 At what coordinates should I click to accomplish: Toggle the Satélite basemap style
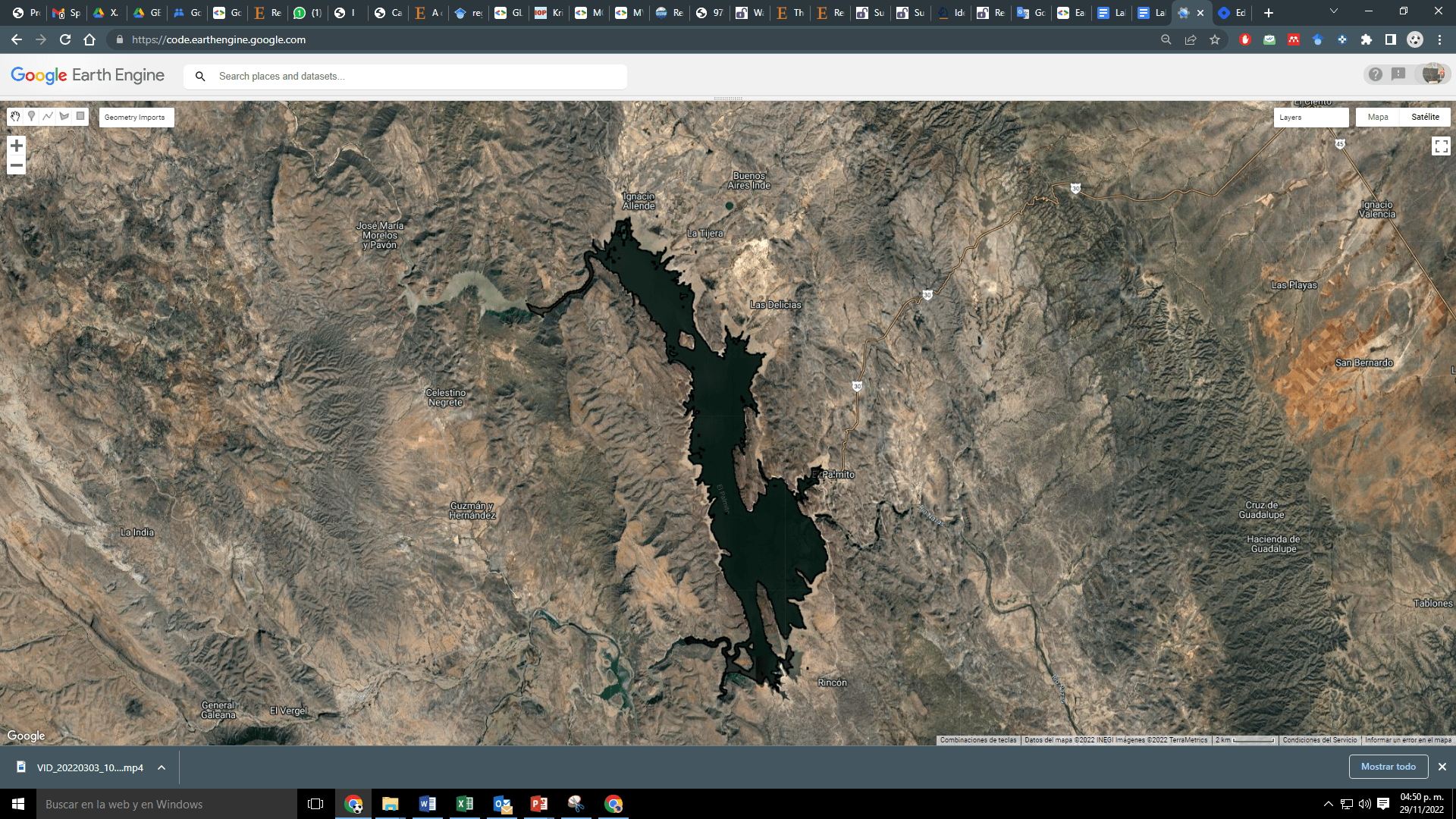click(x=1425, y=117)
